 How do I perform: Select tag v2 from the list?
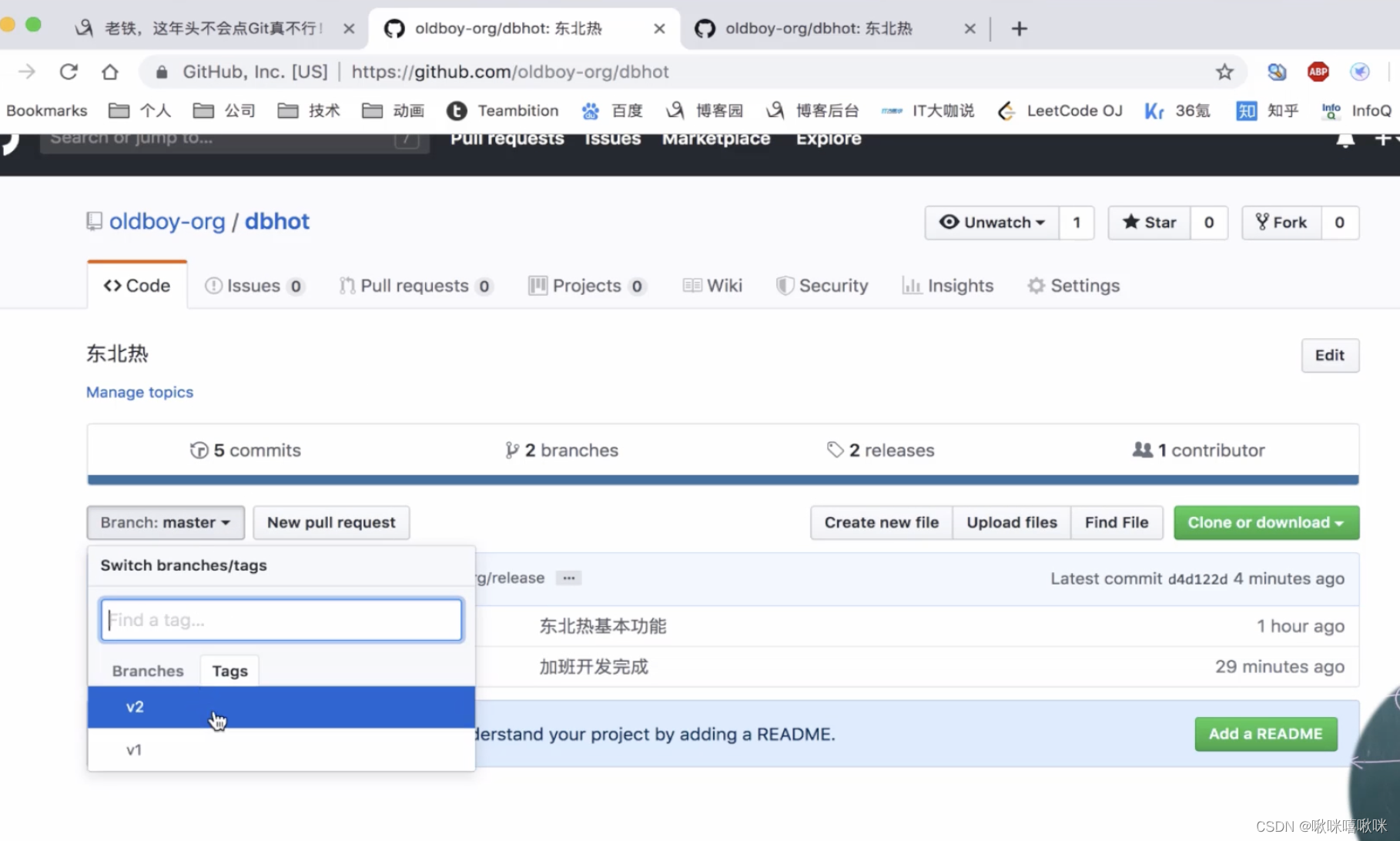point(281,707)
